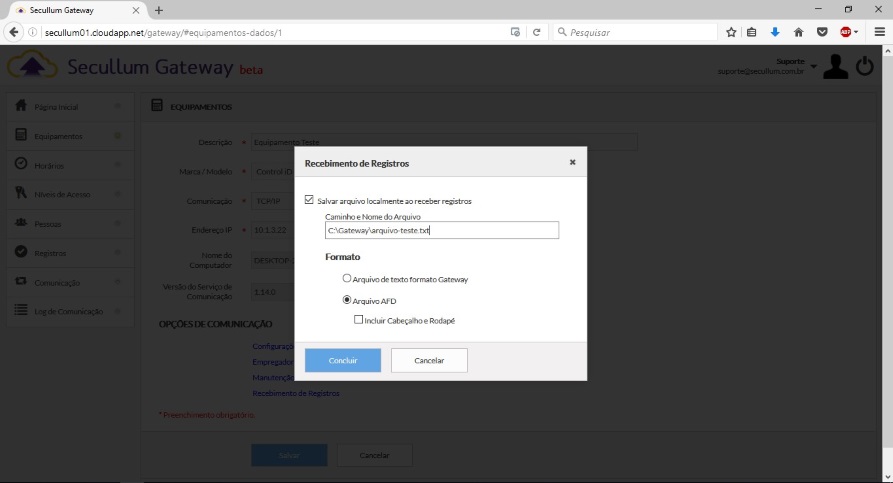Select the Arquivo AFD radio button
Viewport: 893px width, 483px height.
[x=347, y=299]
